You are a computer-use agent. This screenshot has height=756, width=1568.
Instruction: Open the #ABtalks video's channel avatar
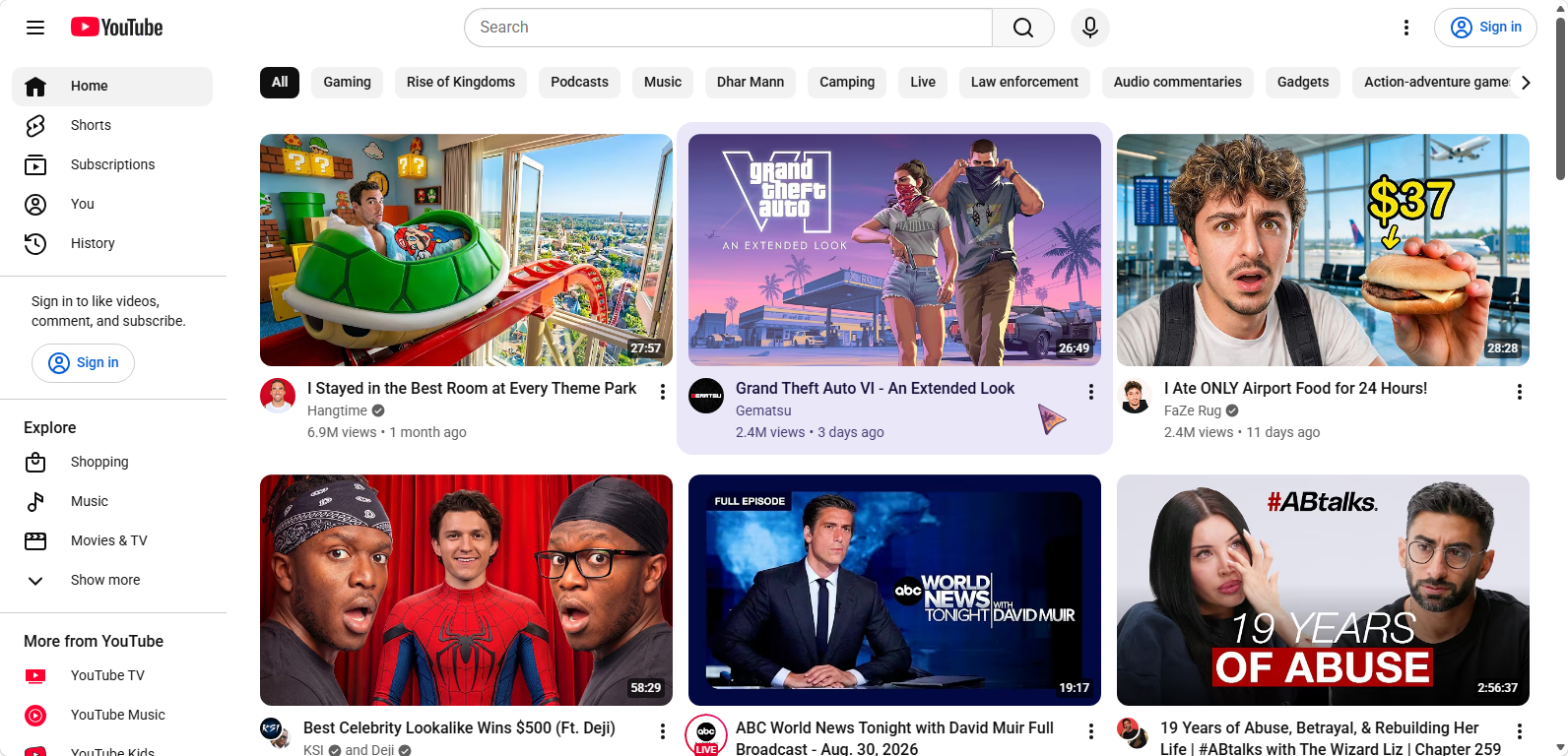[x=1131, y=732]
